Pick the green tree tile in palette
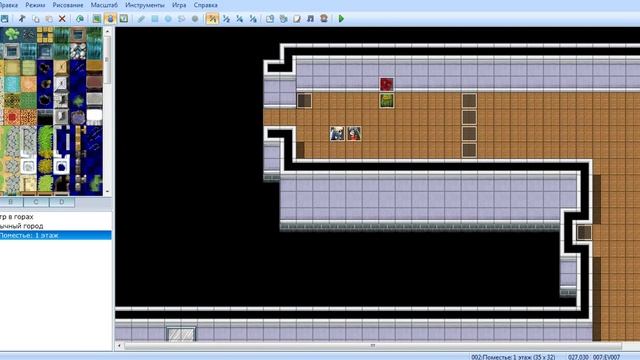Image resolution: width=640 pixels, height=360 pixels. 12,34
